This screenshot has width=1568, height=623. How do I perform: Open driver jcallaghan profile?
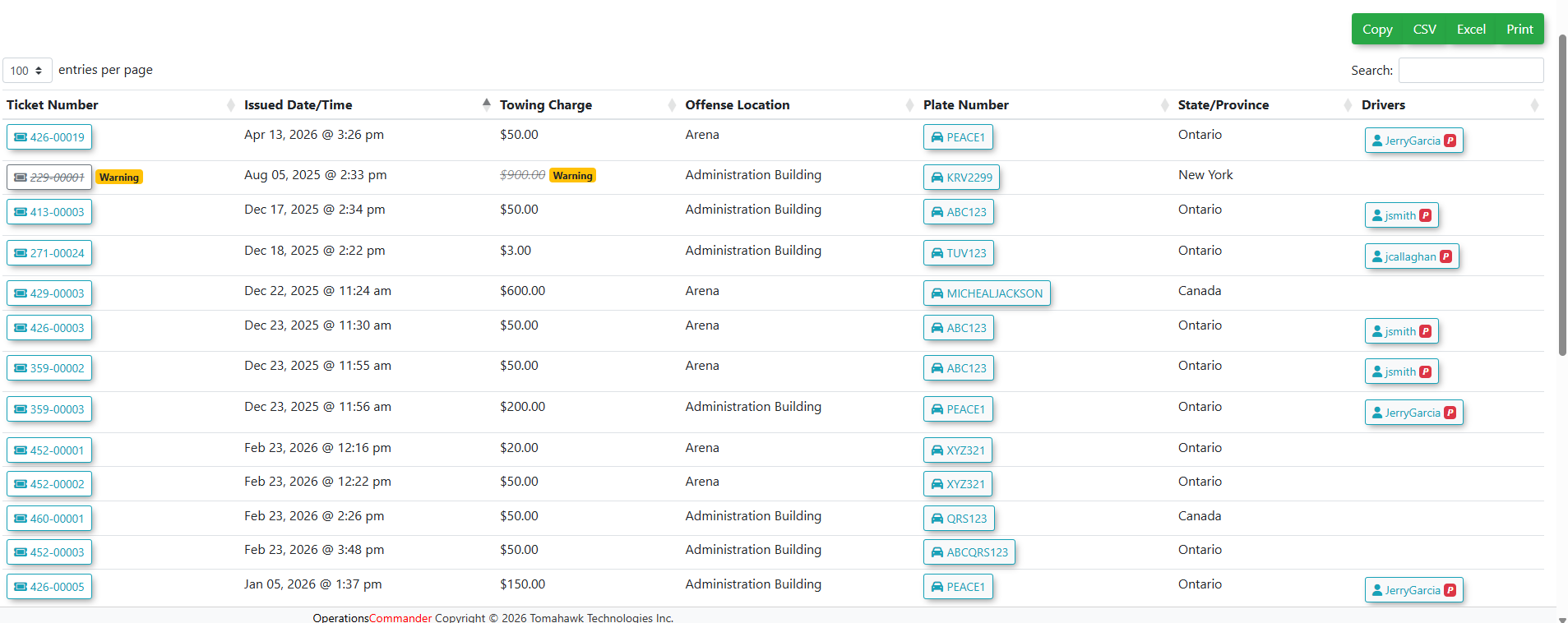[x=1411, y=256]
